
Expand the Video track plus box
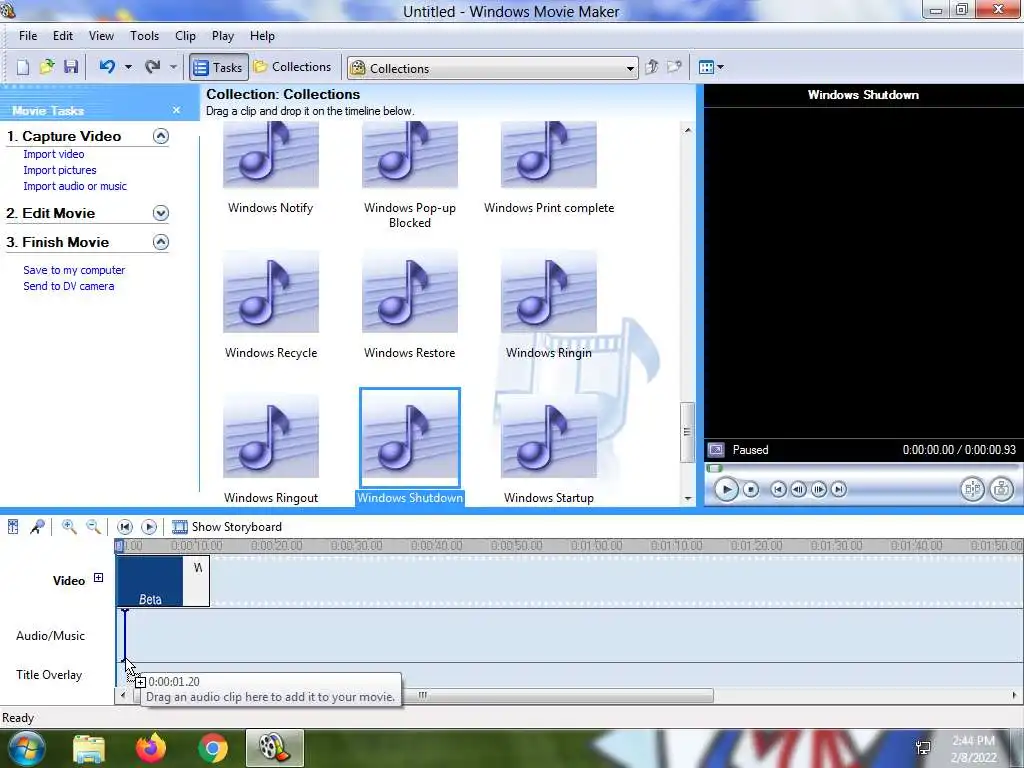click(98, 577)
